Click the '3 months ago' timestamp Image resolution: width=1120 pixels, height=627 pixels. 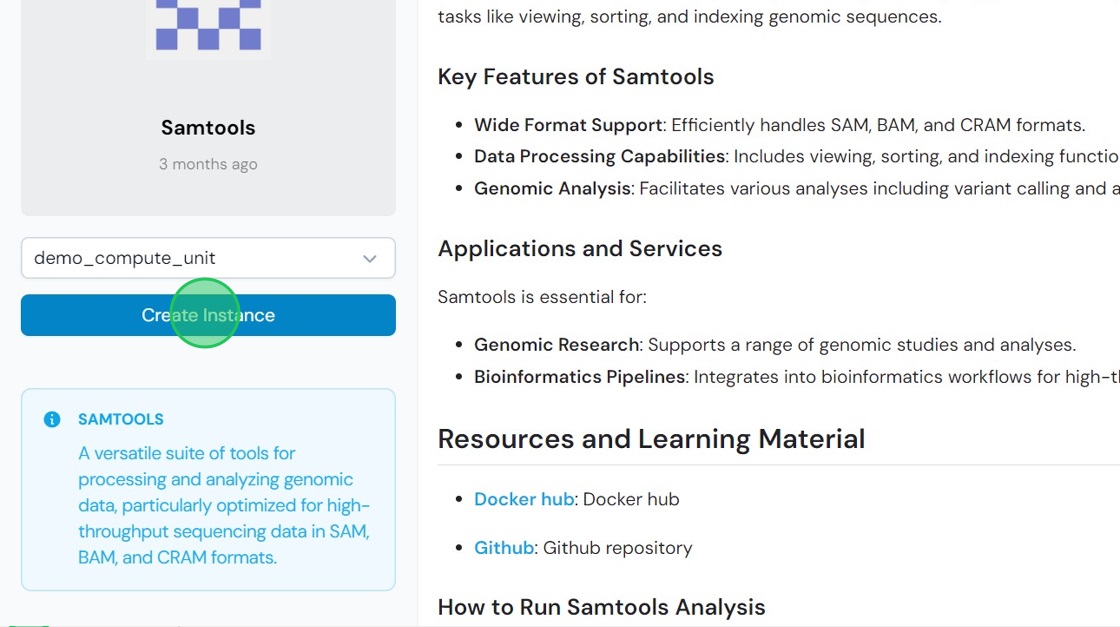[208, 164]
